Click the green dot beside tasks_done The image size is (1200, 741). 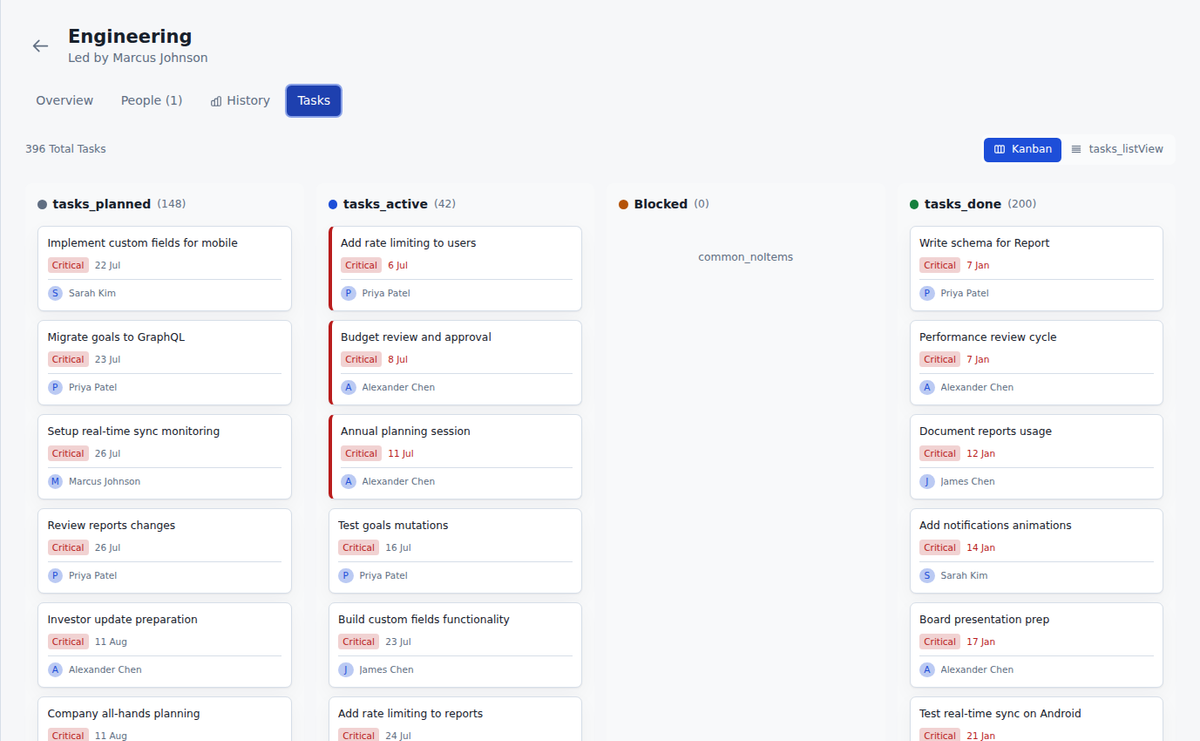tap(914, 204)
